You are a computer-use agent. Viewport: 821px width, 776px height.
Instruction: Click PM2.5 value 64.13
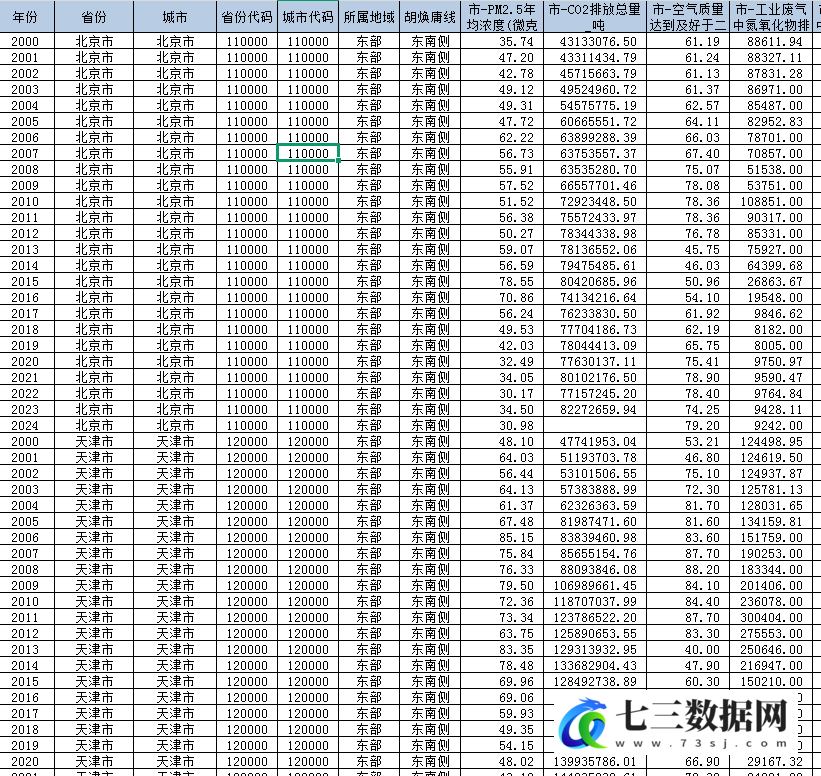coord(502,490)
